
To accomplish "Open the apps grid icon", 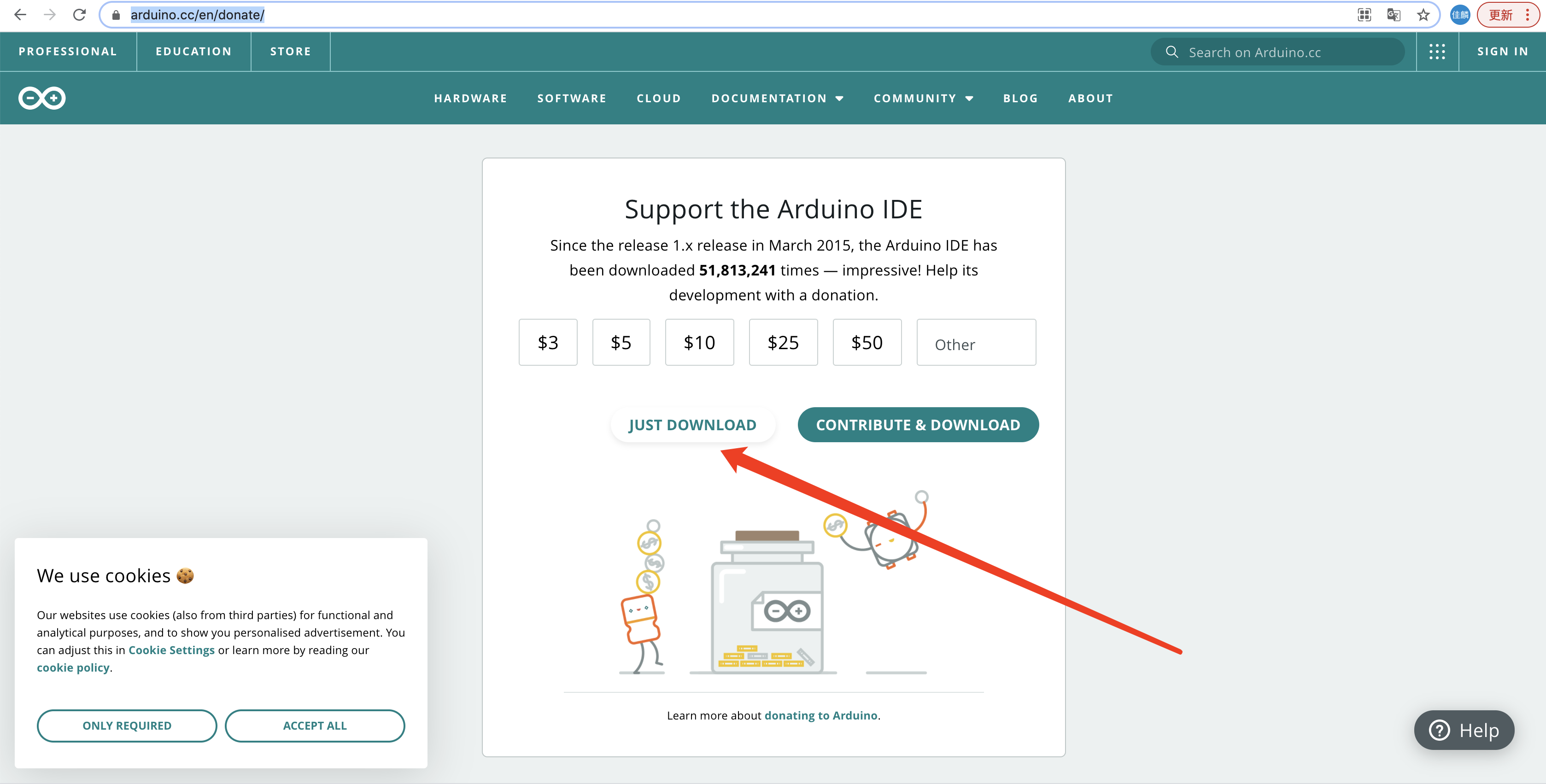I will (1437, 52).
